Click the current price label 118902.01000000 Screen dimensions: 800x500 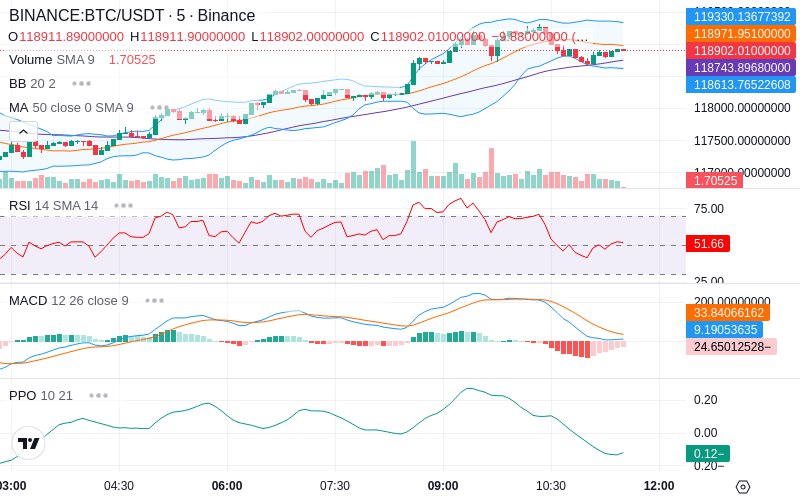tap(741, 51)
